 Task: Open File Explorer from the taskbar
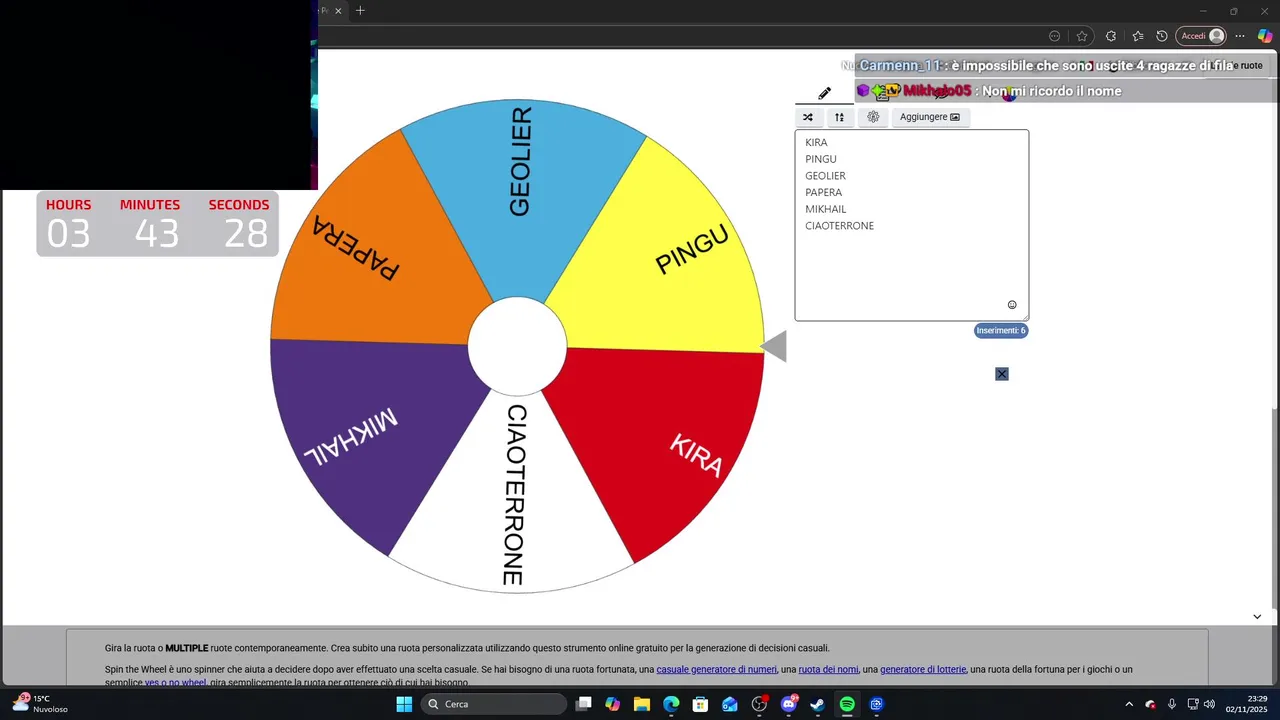(642, 704)
